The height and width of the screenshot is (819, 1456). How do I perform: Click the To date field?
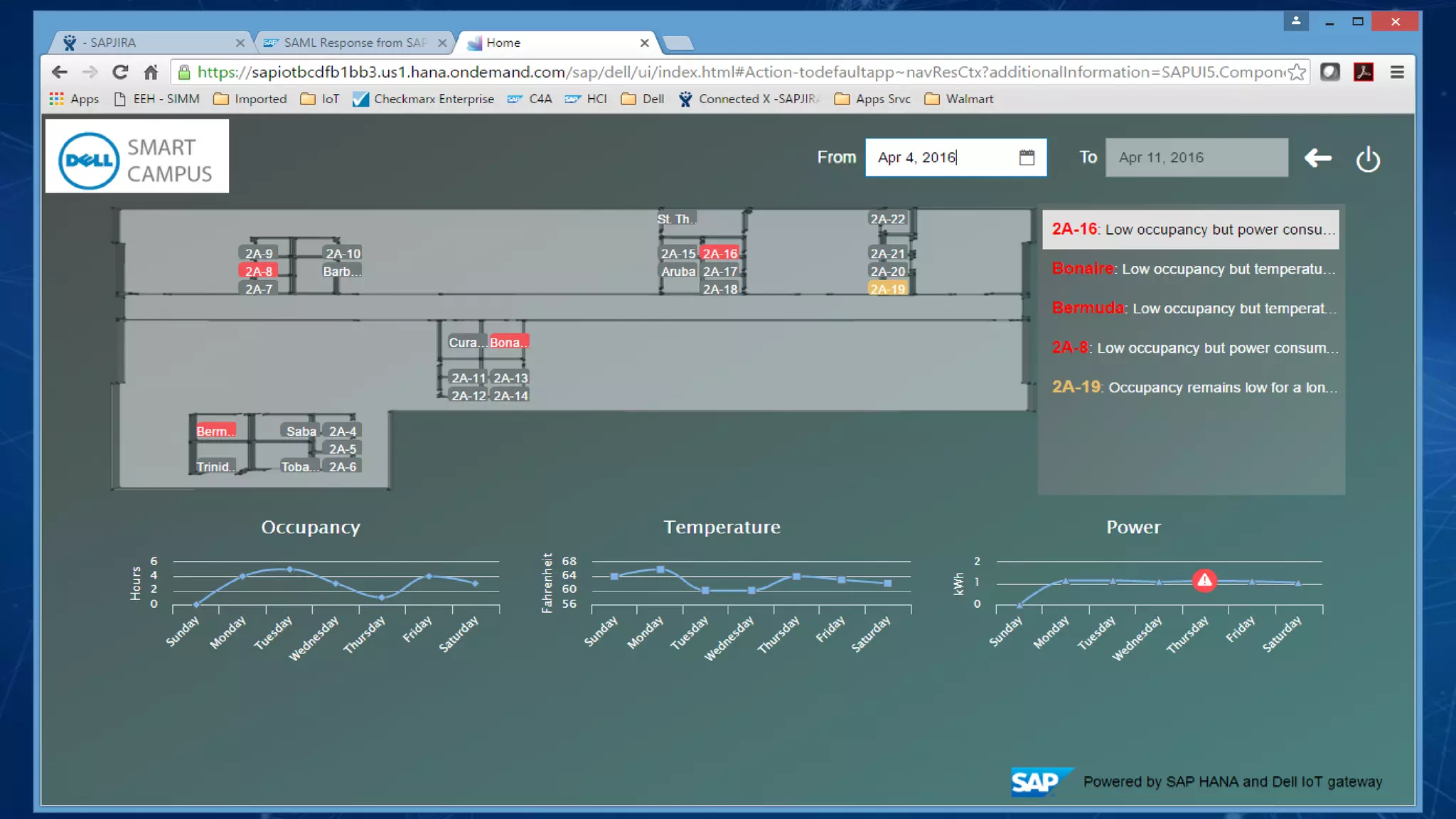point(1196,157)
